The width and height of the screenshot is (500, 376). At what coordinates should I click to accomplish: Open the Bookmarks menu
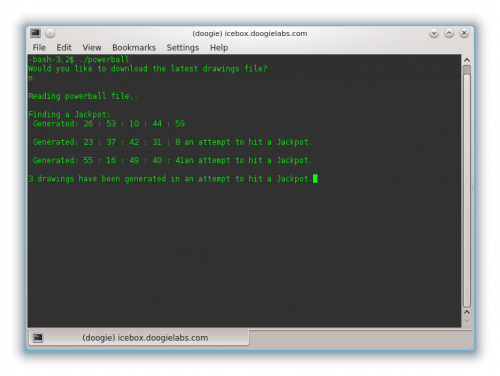click(134, 48)
